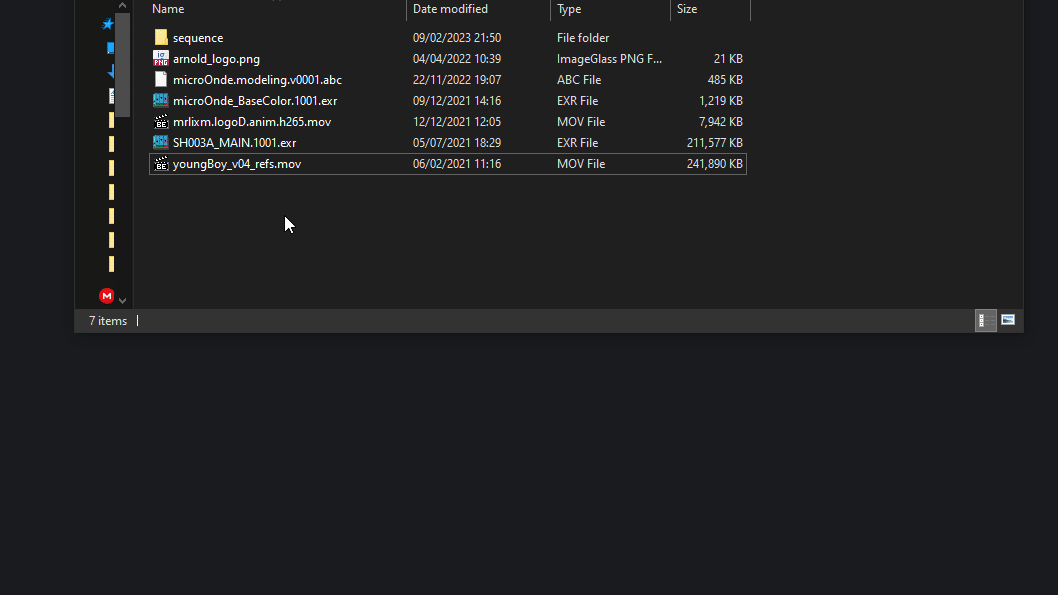Viewport: 1058px width, 595px height.
Task: Sort files by Name column
Action: point(168,9)
